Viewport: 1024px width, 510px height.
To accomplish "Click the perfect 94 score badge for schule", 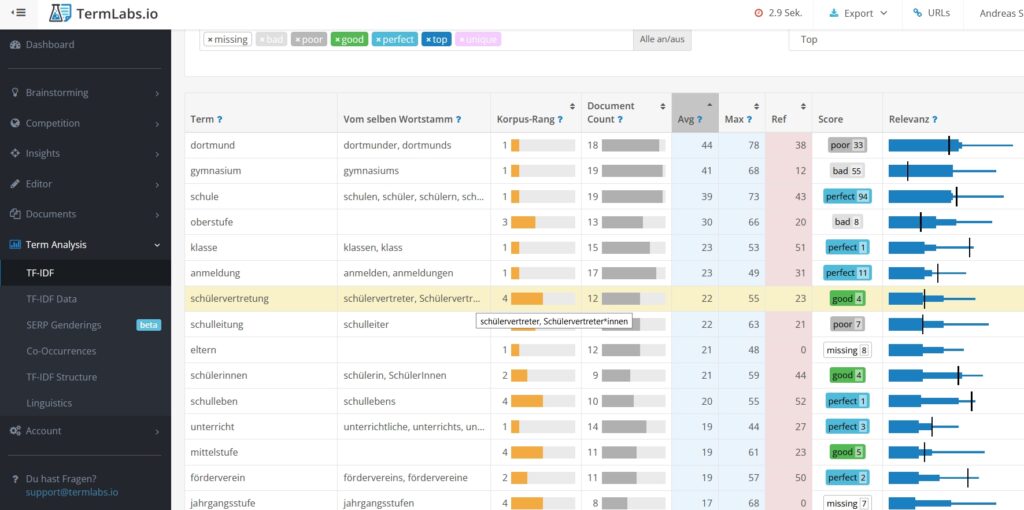I will click(x=847, y=197).
